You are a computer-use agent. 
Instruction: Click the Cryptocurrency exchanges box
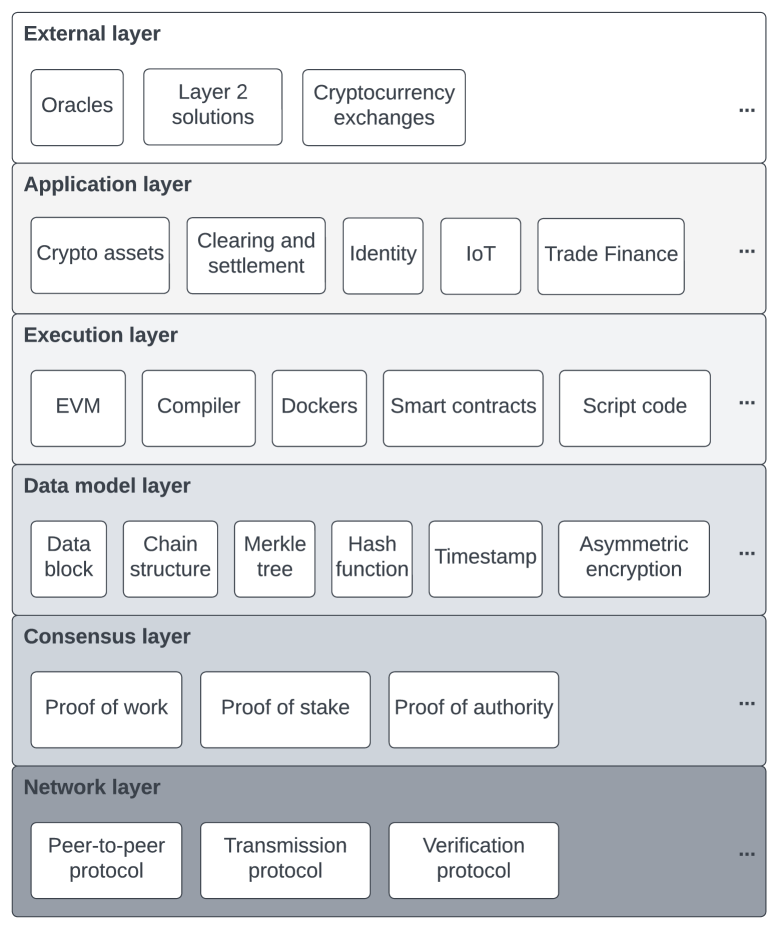click(384, 107)
